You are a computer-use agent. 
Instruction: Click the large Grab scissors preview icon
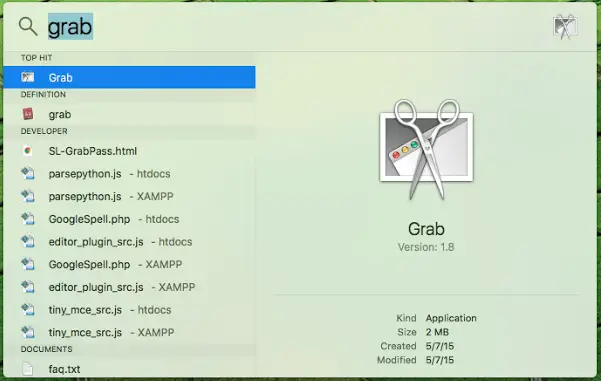[426, 149]
